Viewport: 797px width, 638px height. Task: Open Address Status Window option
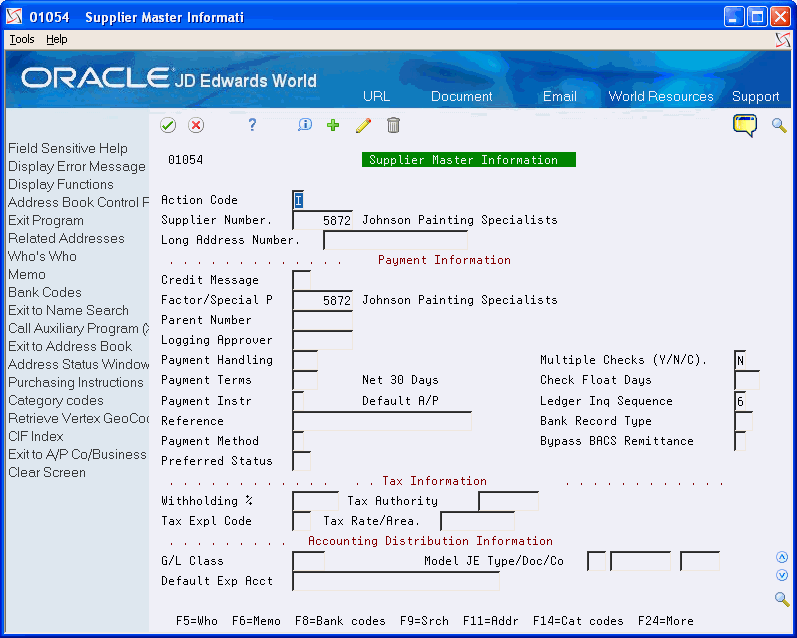coord(78,364)
